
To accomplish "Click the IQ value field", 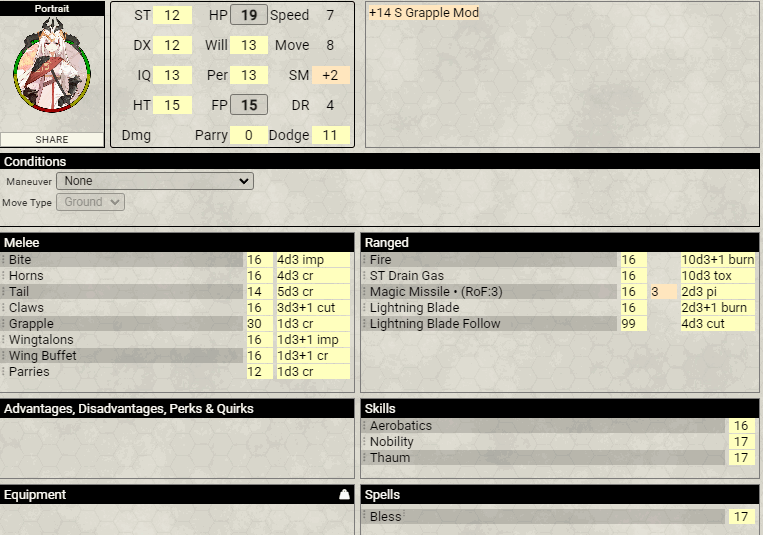I will click(x=172, y=75).
